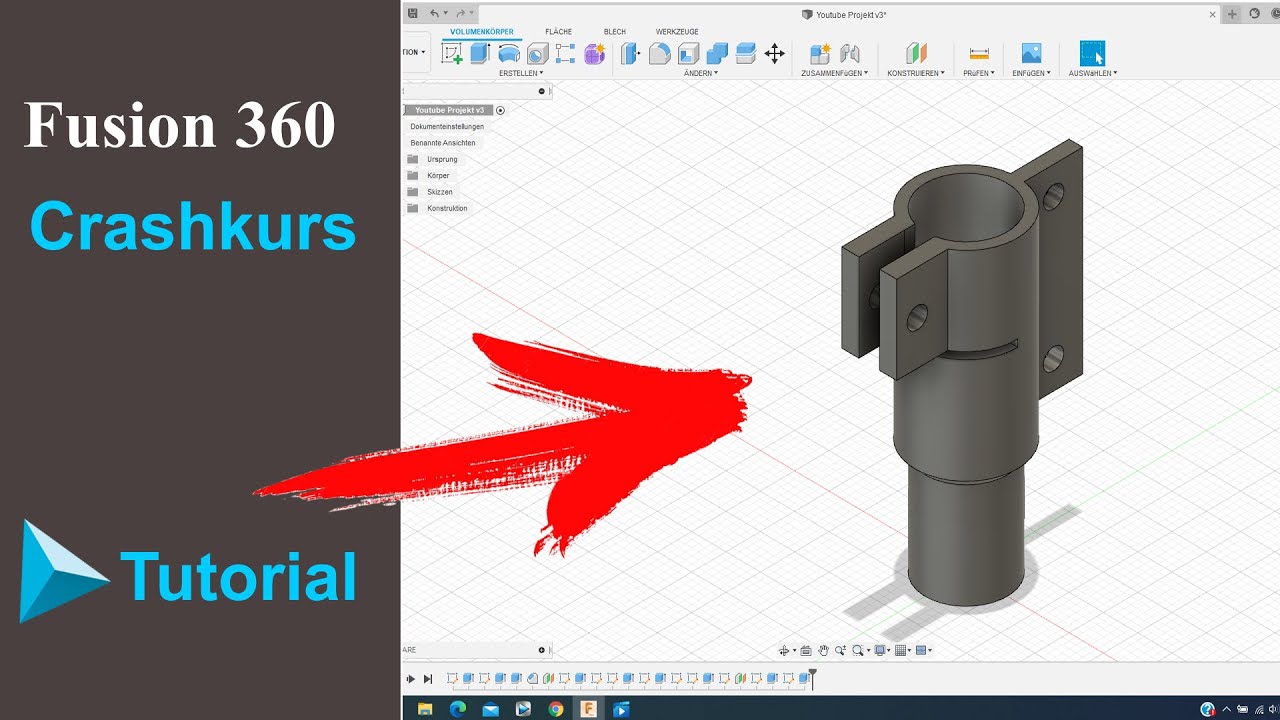
Task: Select Benannte Ansichten in the browser
Action: 443,143
